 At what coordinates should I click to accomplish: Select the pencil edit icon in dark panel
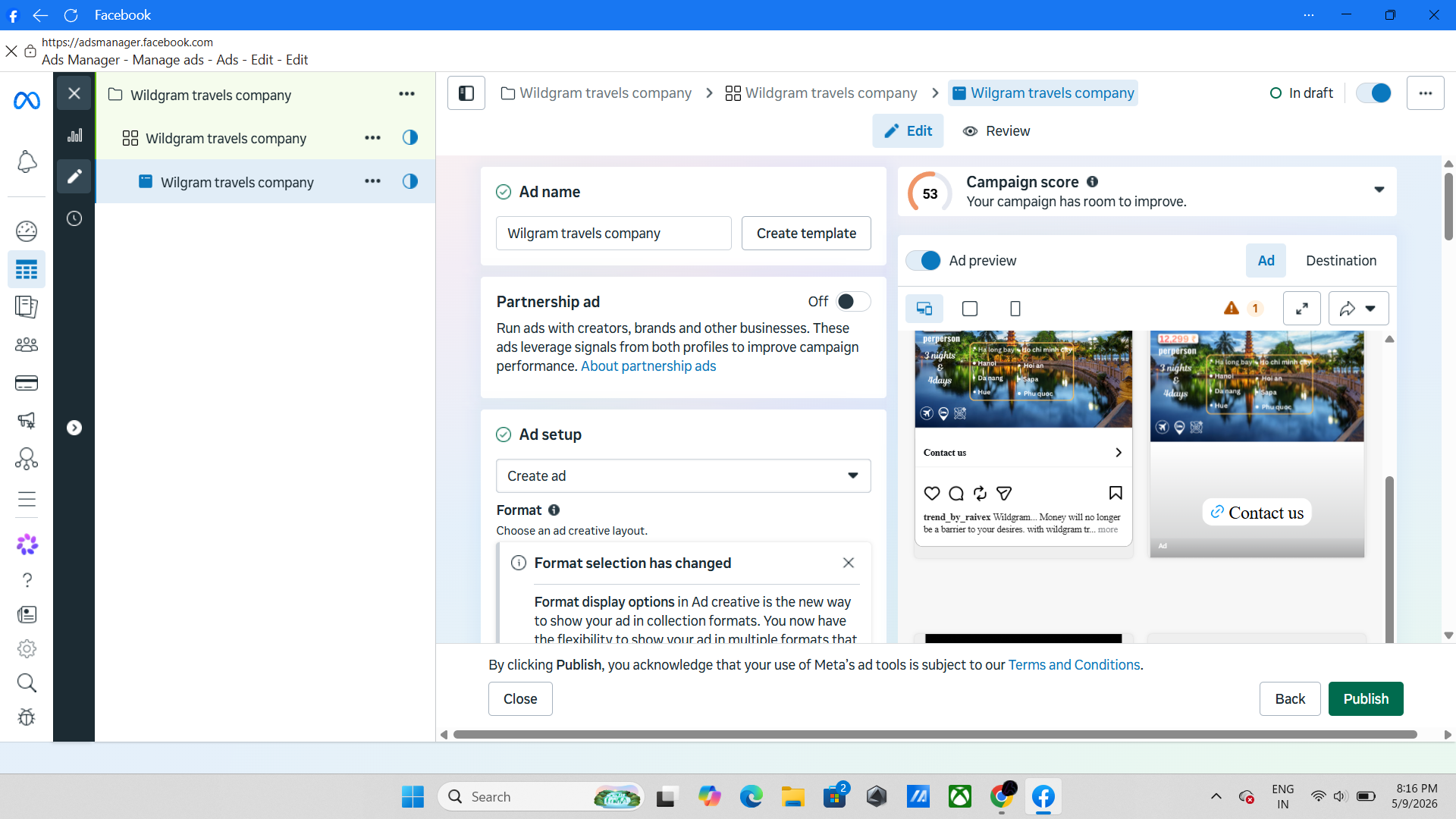tap(74, 177)
